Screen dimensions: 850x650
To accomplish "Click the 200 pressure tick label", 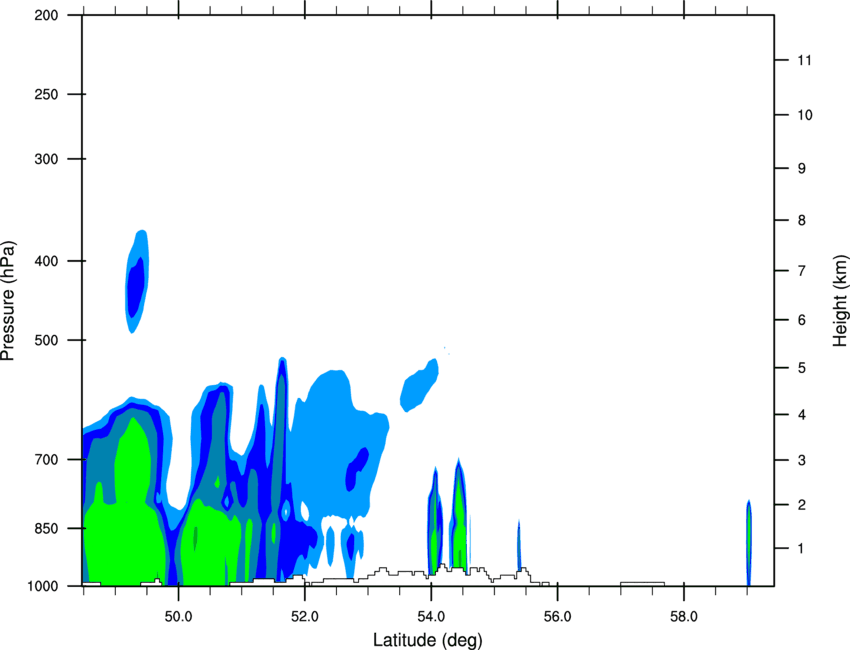I will pyautogui.click(x=46, y=15).
